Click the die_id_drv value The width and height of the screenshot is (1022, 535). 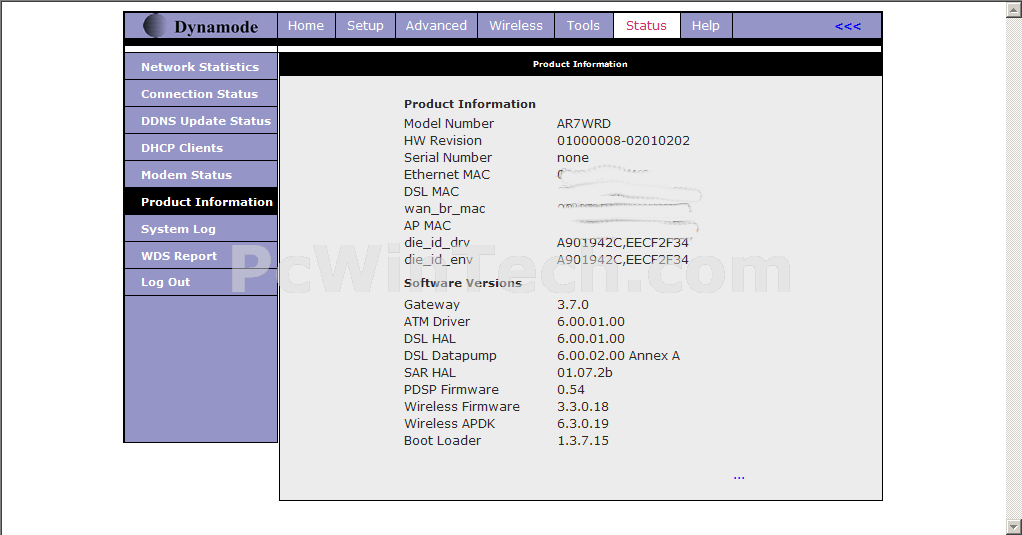(x=622, y=242)
